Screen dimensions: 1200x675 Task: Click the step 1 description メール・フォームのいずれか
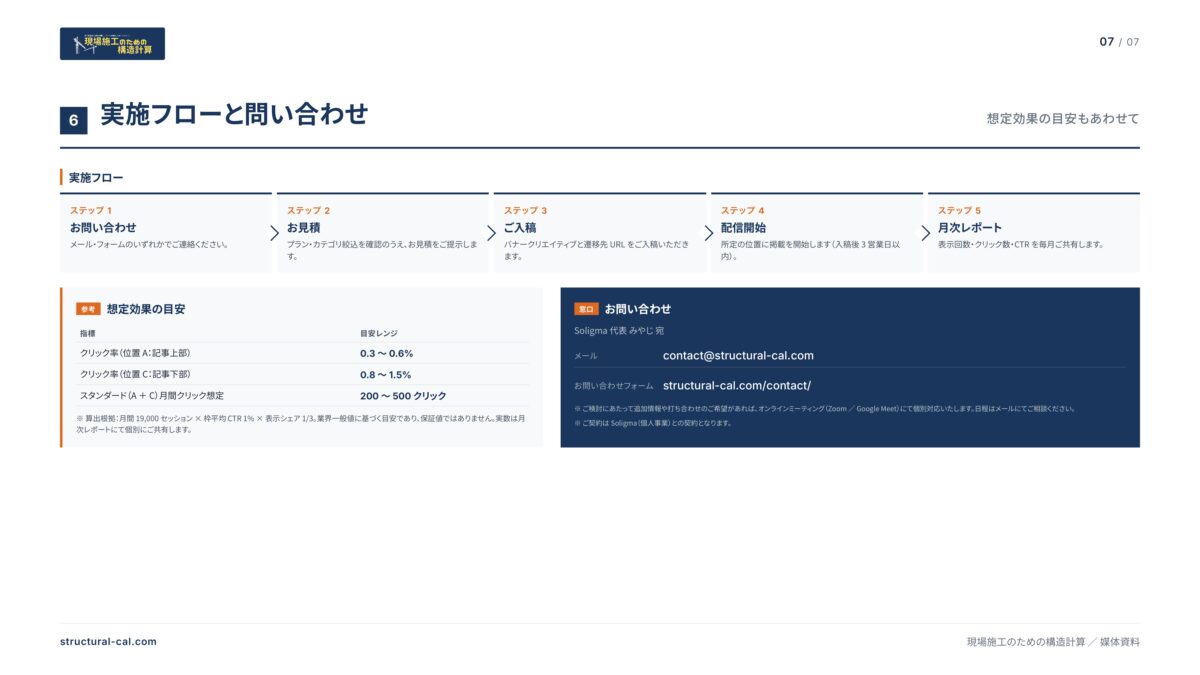tap(150, 244)
